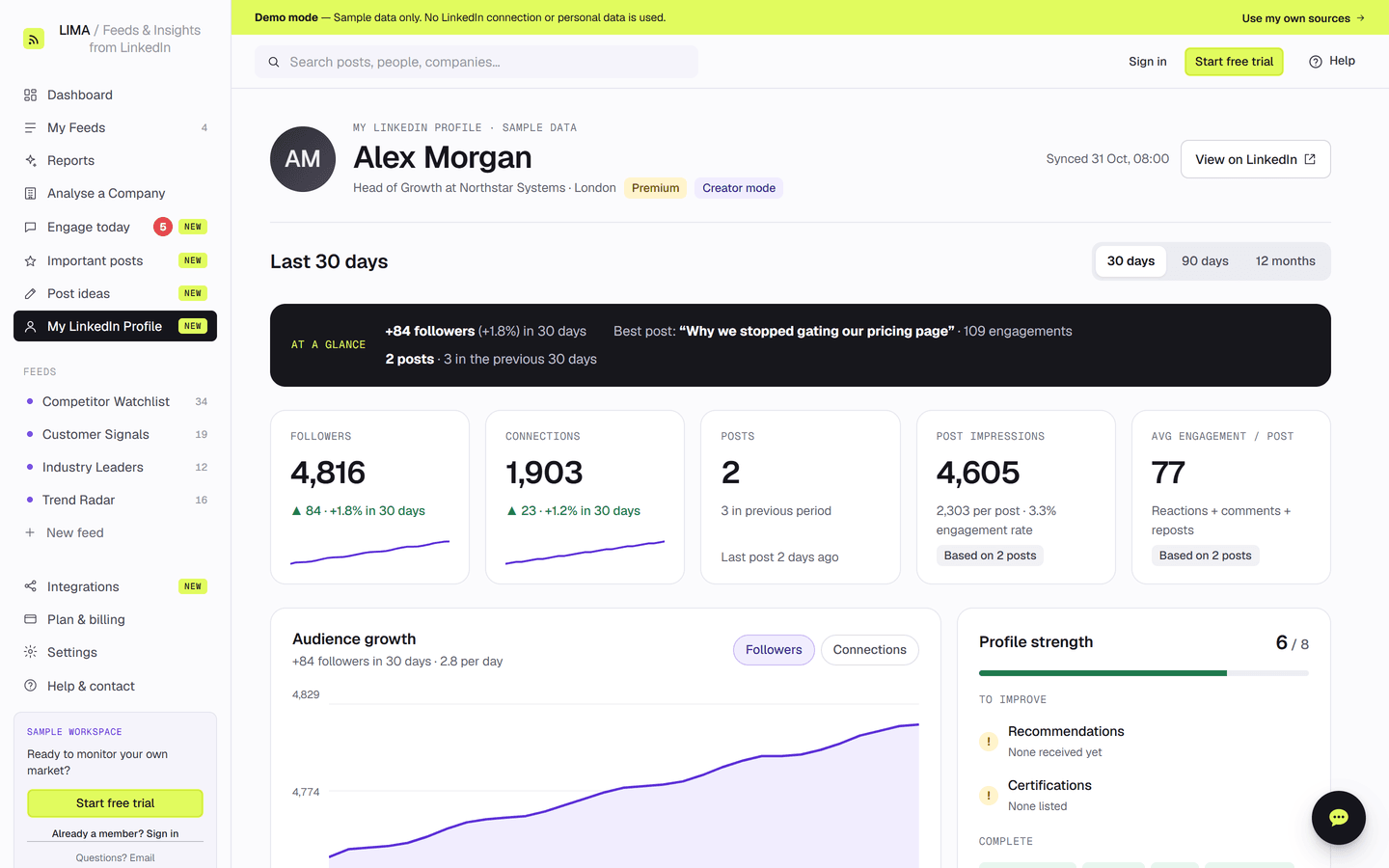Image resolution: width=1389 pixels, height=868 pixels.
Task: Open My LinkedIn Profile page
Action: [x=115, y=326]
